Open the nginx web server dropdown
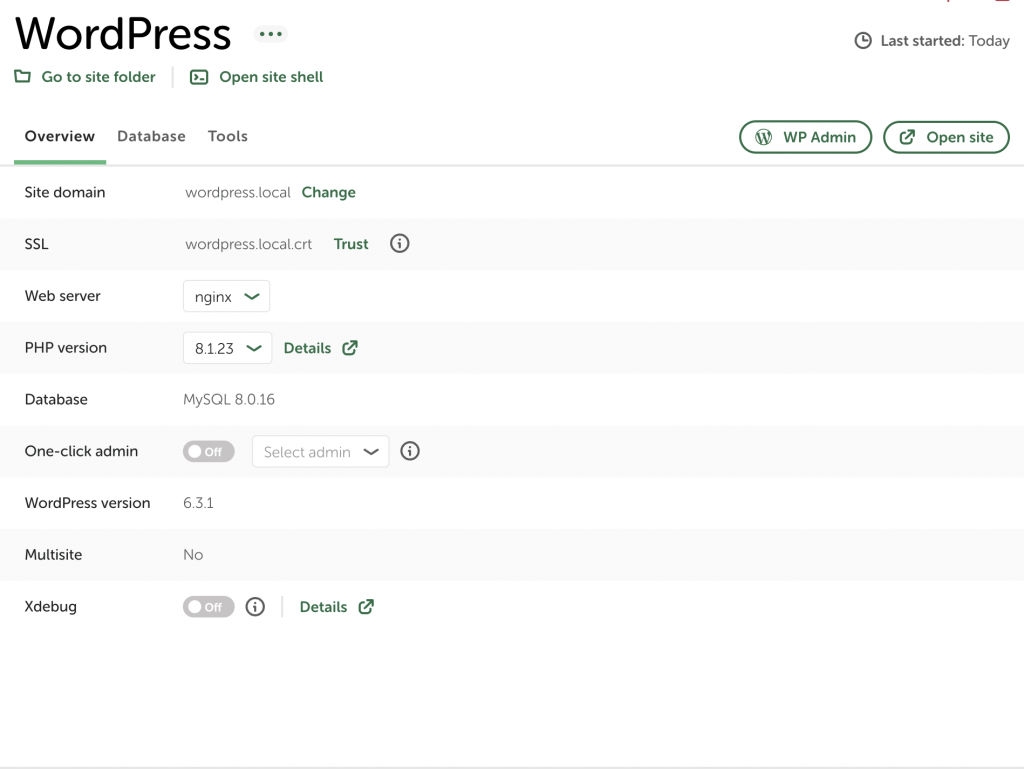Viewport: 1024px width, 769px height. [x=227, y=296]
